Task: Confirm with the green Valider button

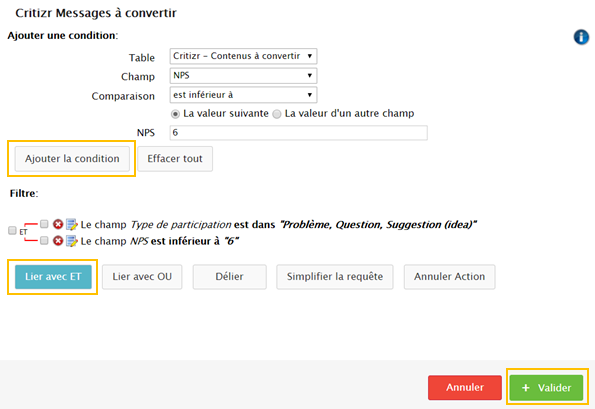Action: 546,387
